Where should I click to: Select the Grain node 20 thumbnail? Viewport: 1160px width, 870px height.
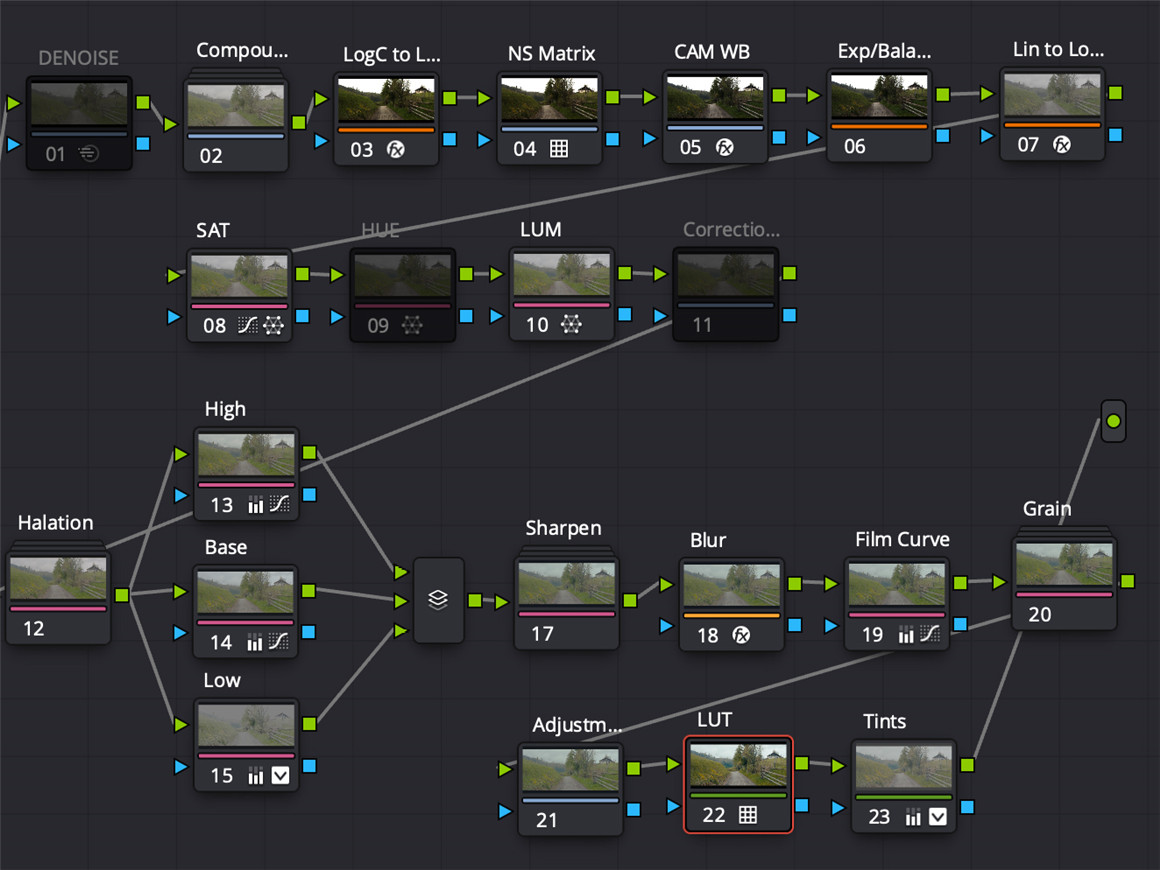1064,565
